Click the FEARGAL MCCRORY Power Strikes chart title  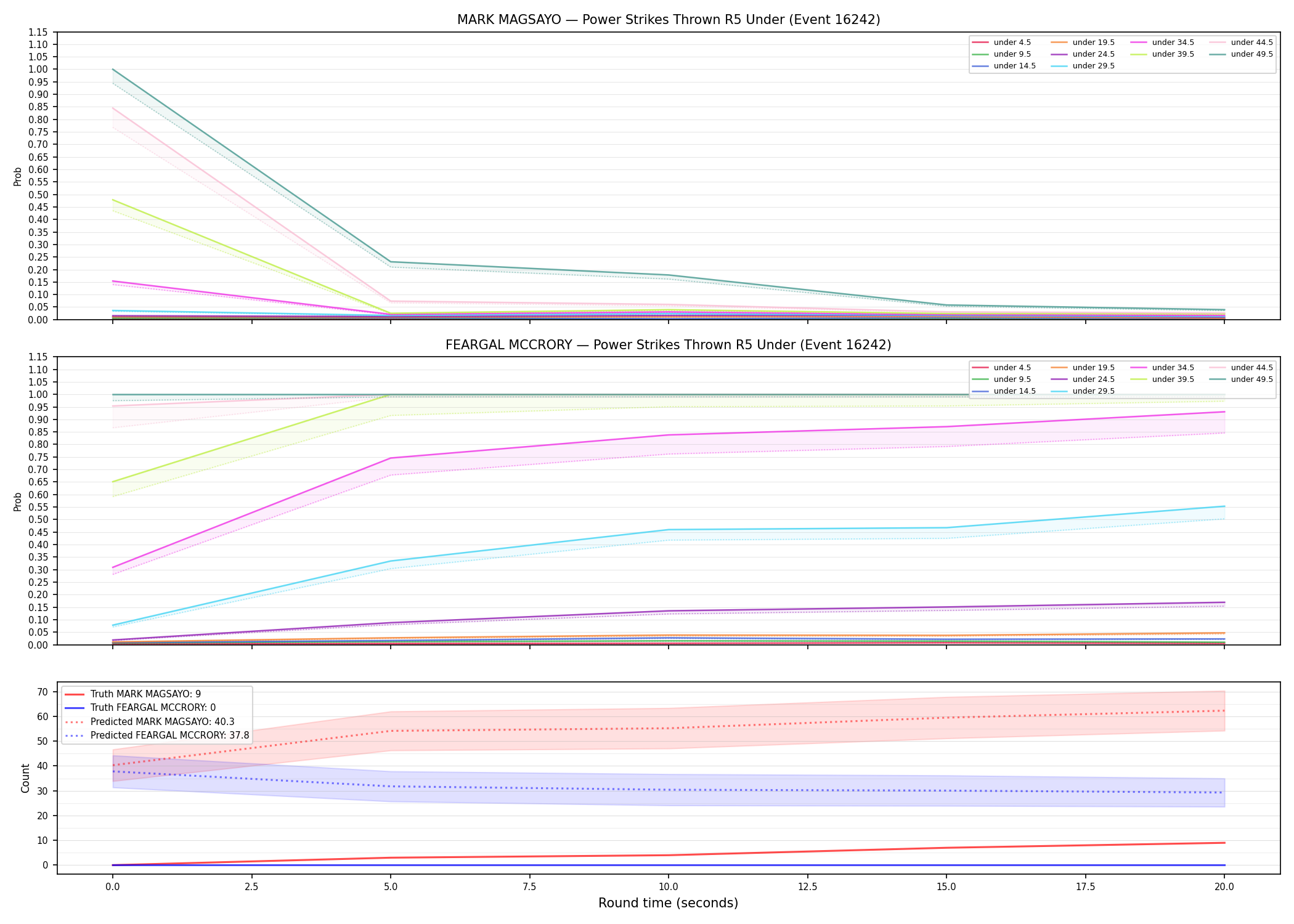(x=669, y=345)
